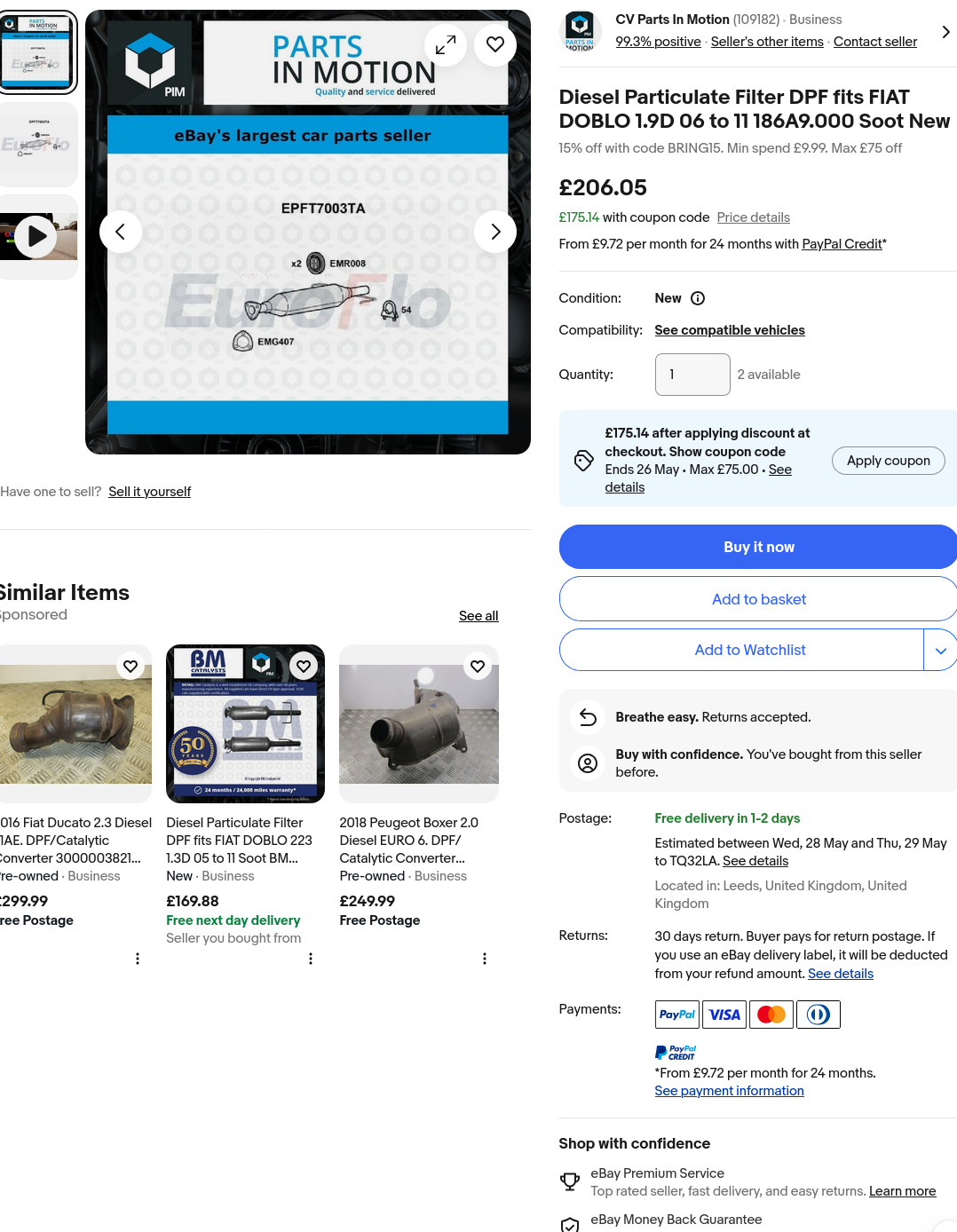Select the quantity input field

point(692,375)
